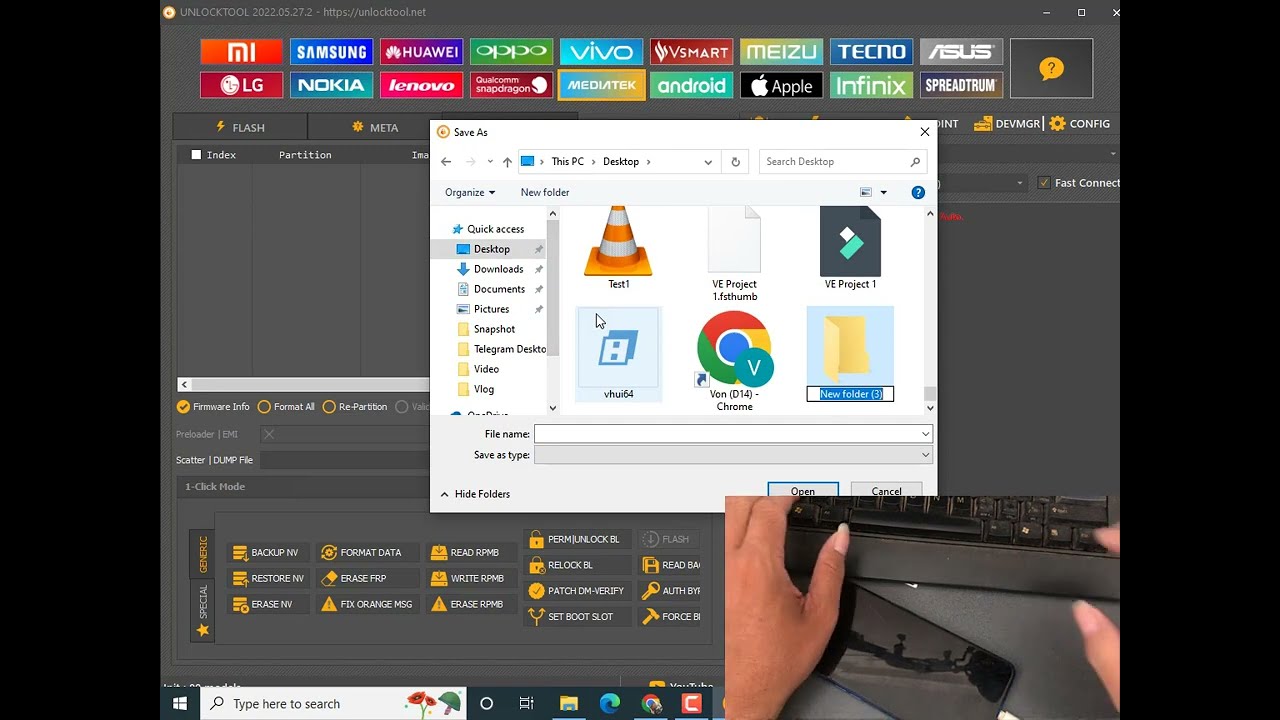
Task: Switch to the SPECIAL side tab
Action: coord(203,612)
